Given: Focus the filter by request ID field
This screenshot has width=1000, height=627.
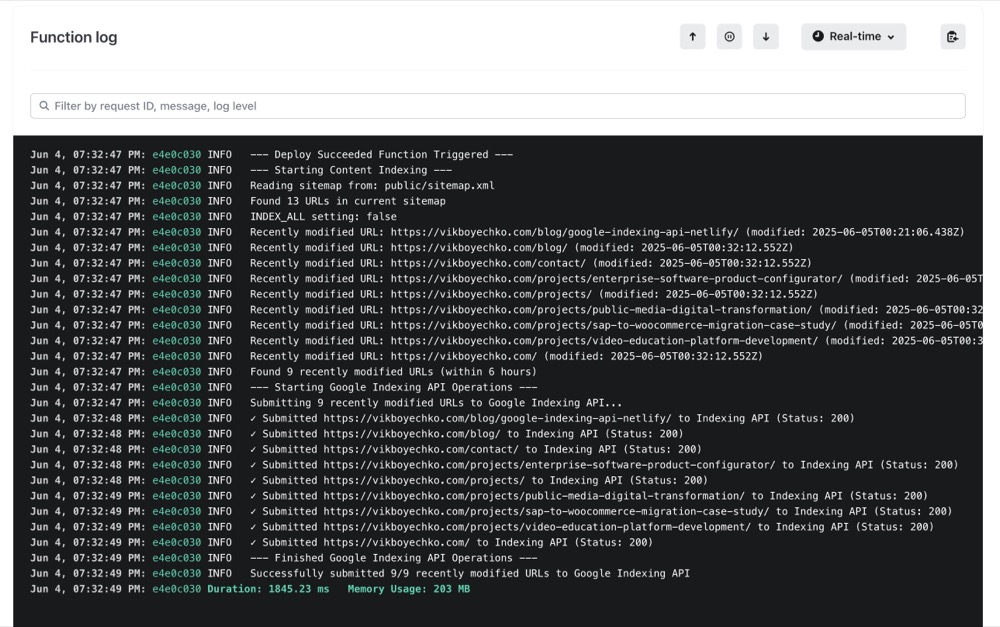Looking at the screenshot, I should 497,106.
